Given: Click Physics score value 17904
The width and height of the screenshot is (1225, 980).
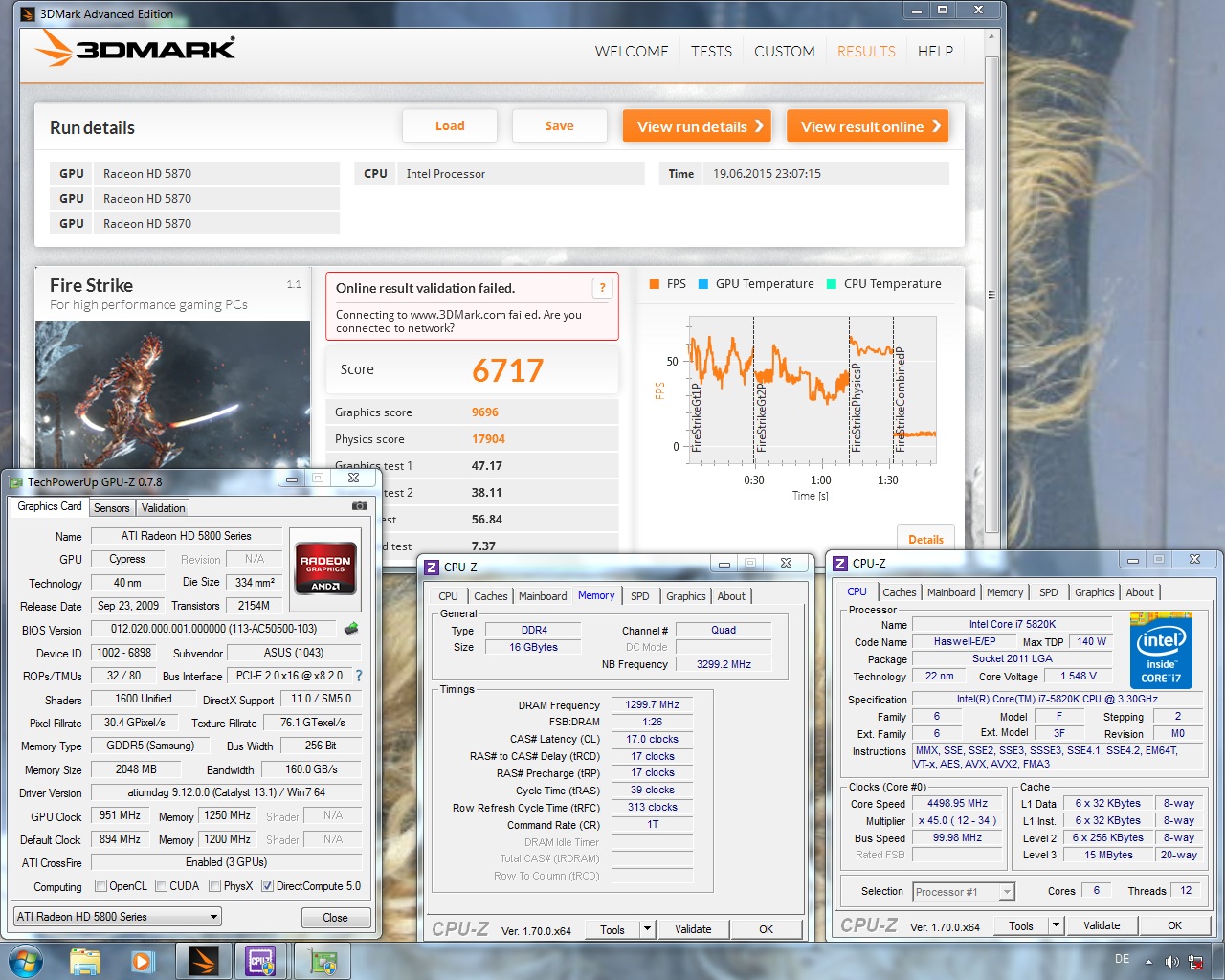Looking at the screenshot, I should tap(488, 439).
